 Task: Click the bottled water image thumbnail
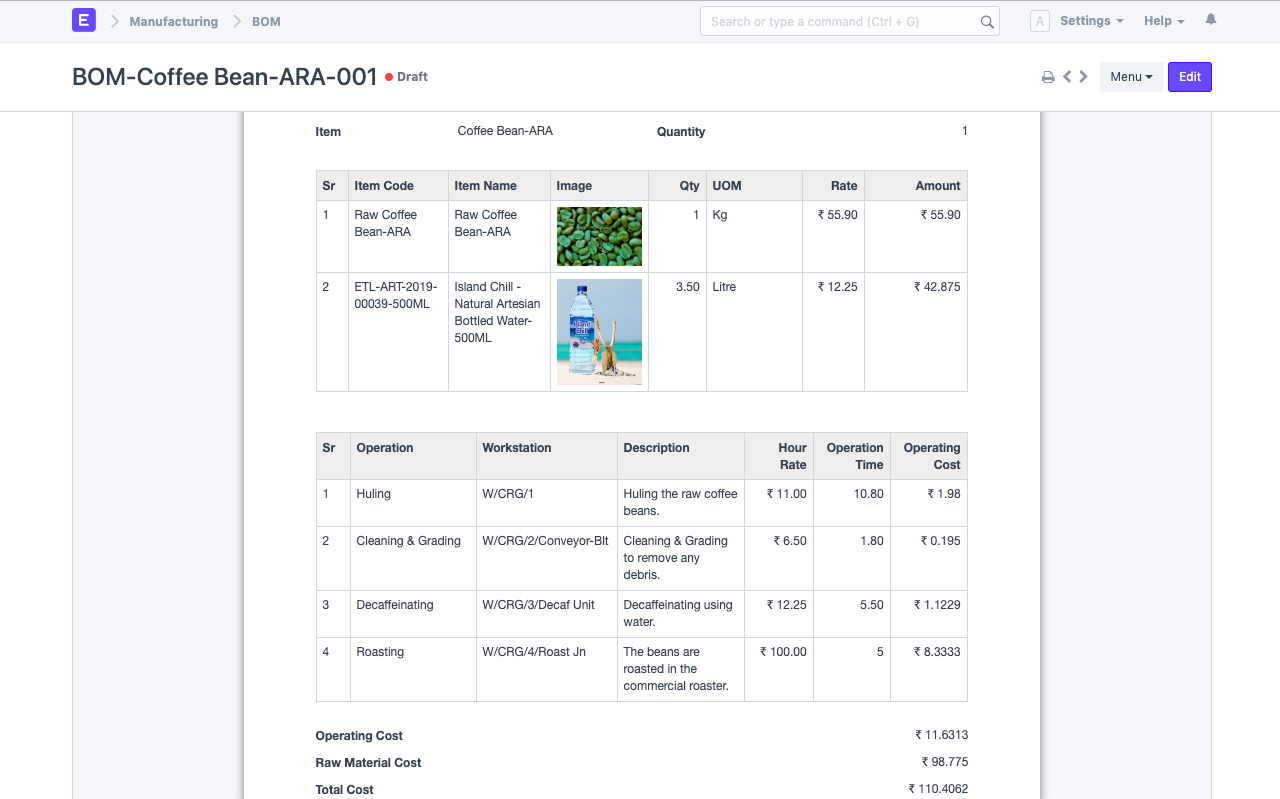click(x=599, y=332)
